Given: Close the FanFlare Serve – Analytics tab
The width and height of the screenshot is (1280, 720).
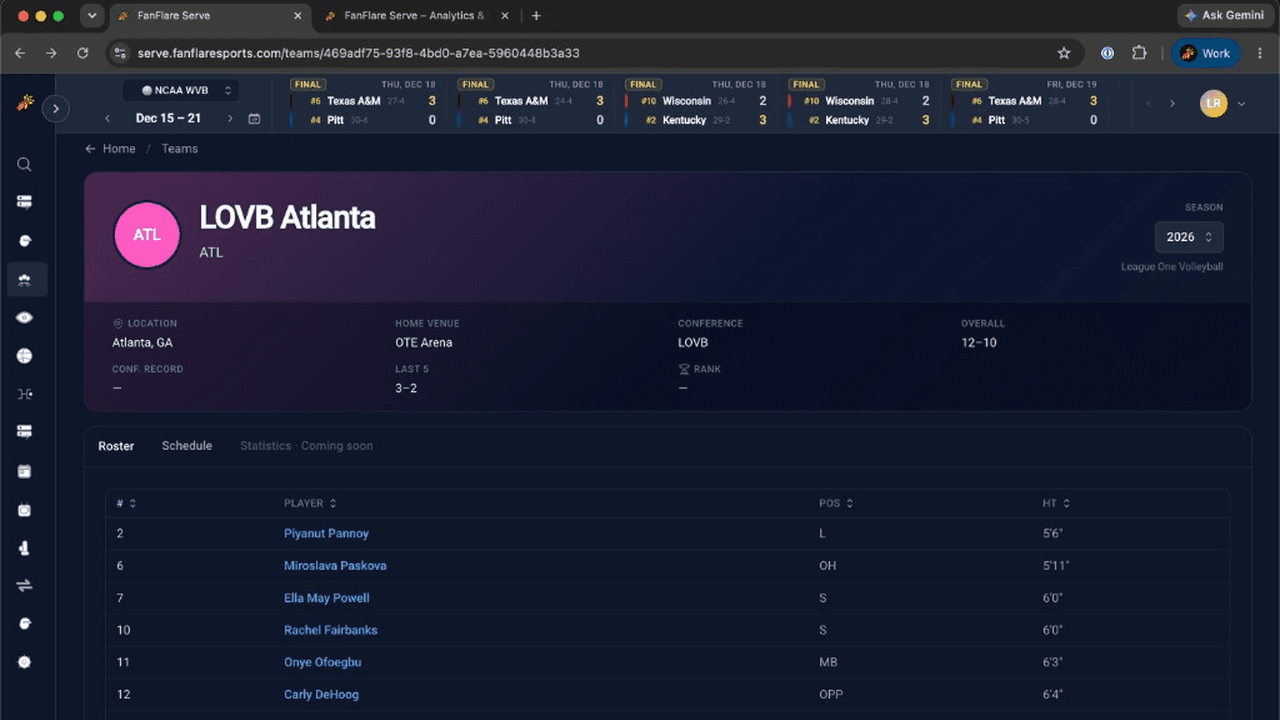Looking at the screenshot, I should tap(504, 16).
